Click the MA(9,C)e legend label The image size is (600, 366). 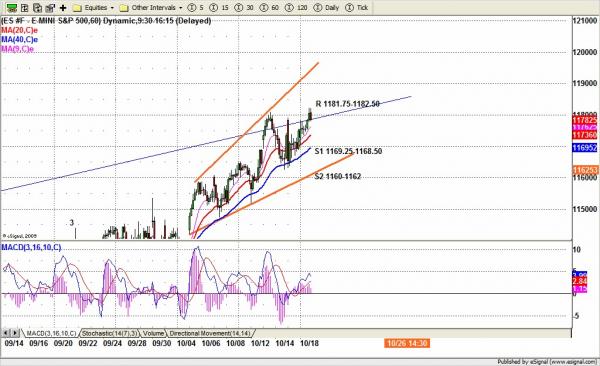point(17,49)
